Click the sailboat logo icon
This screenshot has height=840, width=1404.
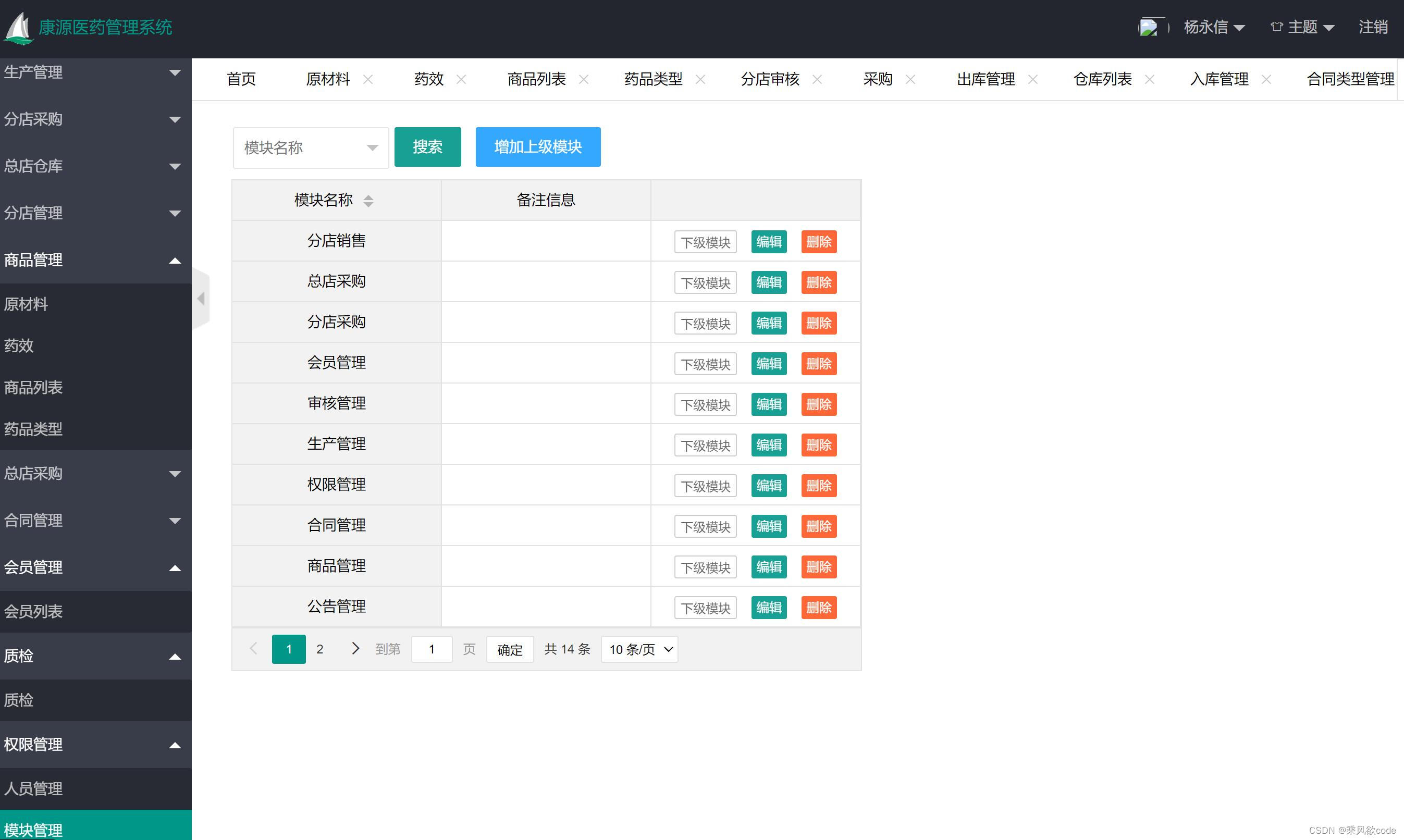coord(18,28)
